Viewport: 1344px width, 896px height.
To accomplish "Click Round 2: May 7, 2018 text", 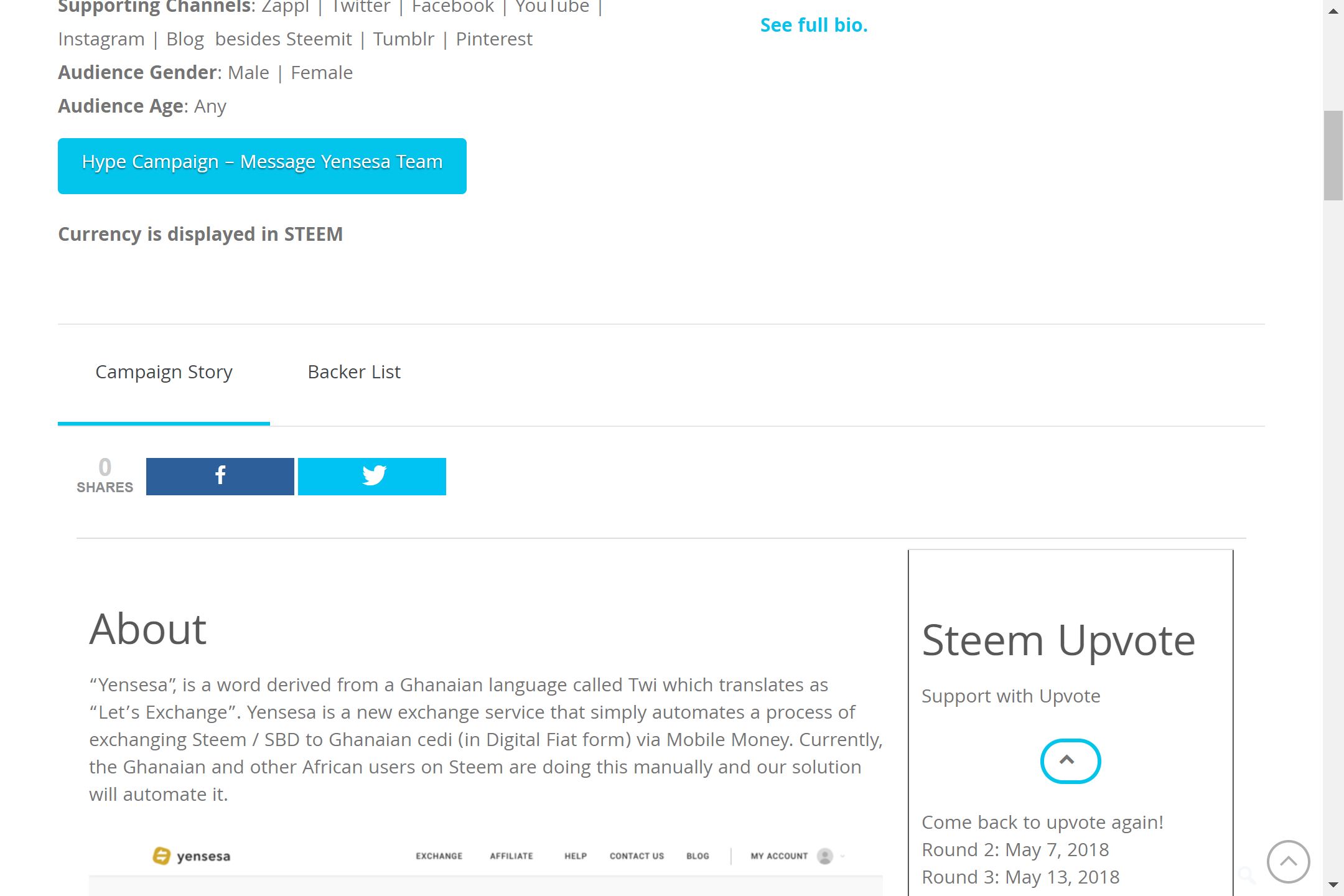I will coord(1015,849).
